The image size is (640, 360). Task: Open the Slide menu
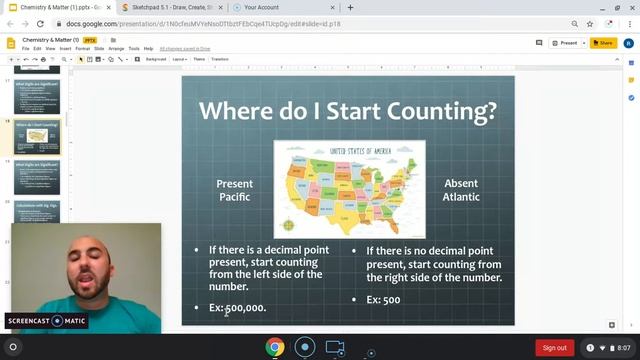99,49
